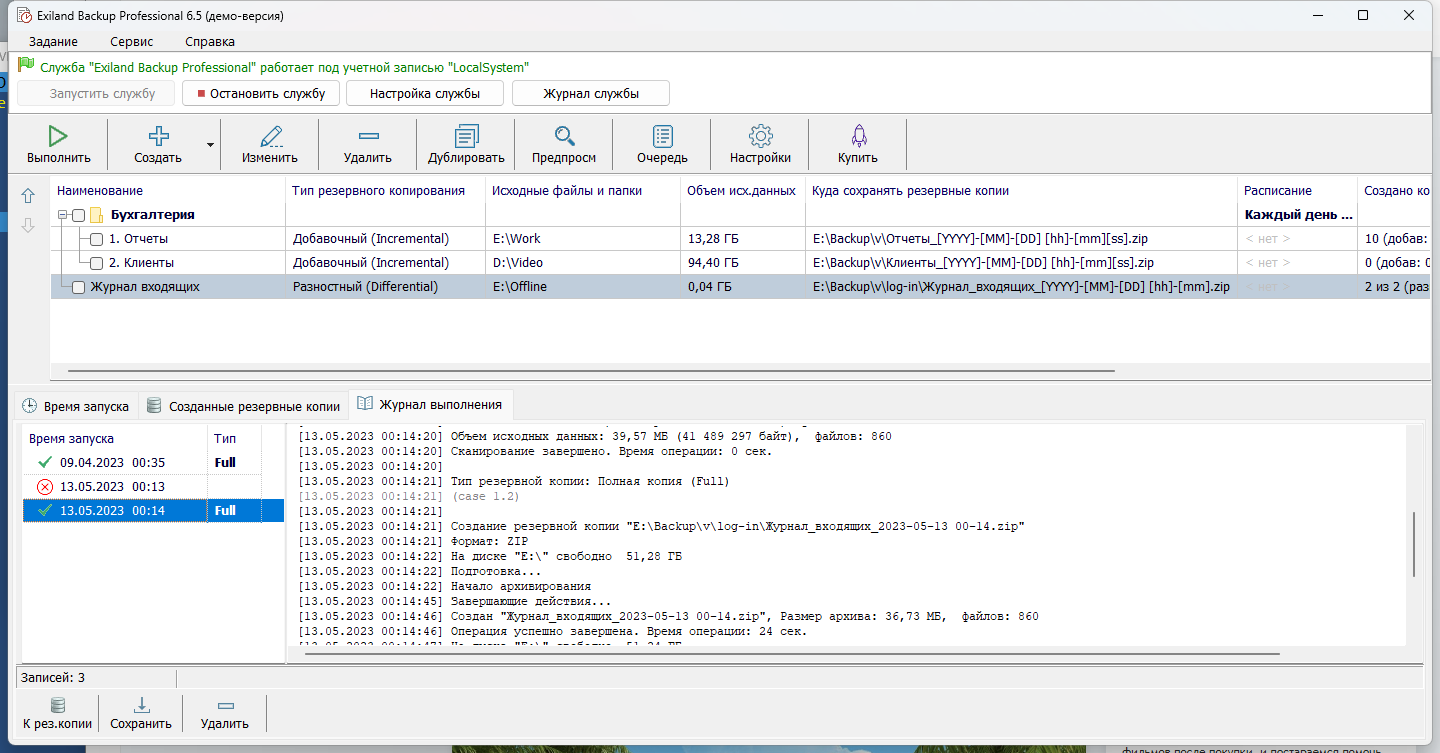The width and height of the screenshot is (1440, 753).
Task: Click the task list horizontal scrollbar
Action: point(590,371)
